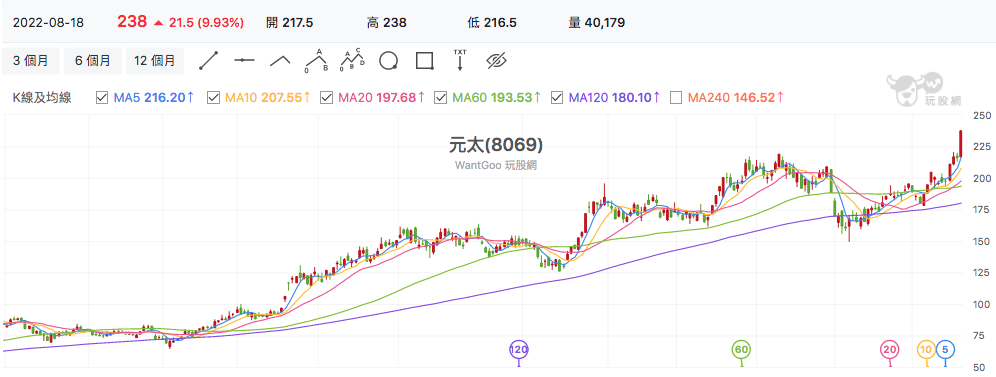Screen dimensions: 996x377
Task: Click the high price 高 238
Action: pyautogui.click(x=386, y=23)
